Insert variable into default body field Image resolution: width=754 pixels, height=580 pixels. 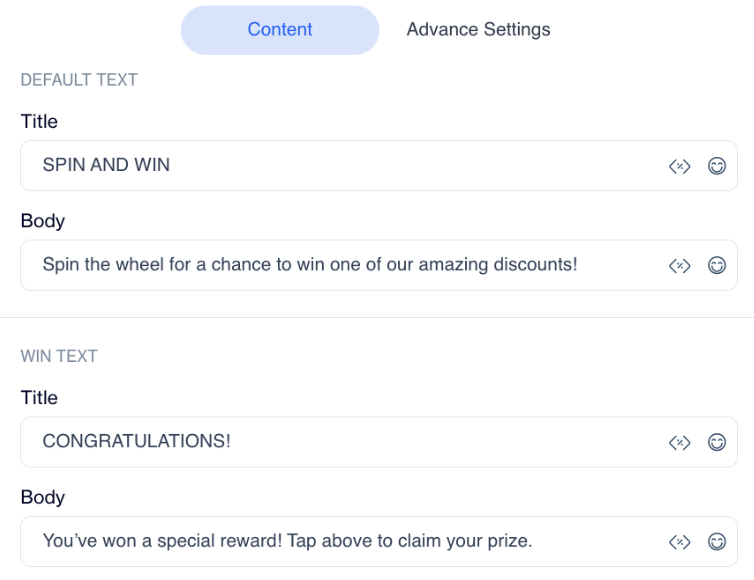click(680, 265)
